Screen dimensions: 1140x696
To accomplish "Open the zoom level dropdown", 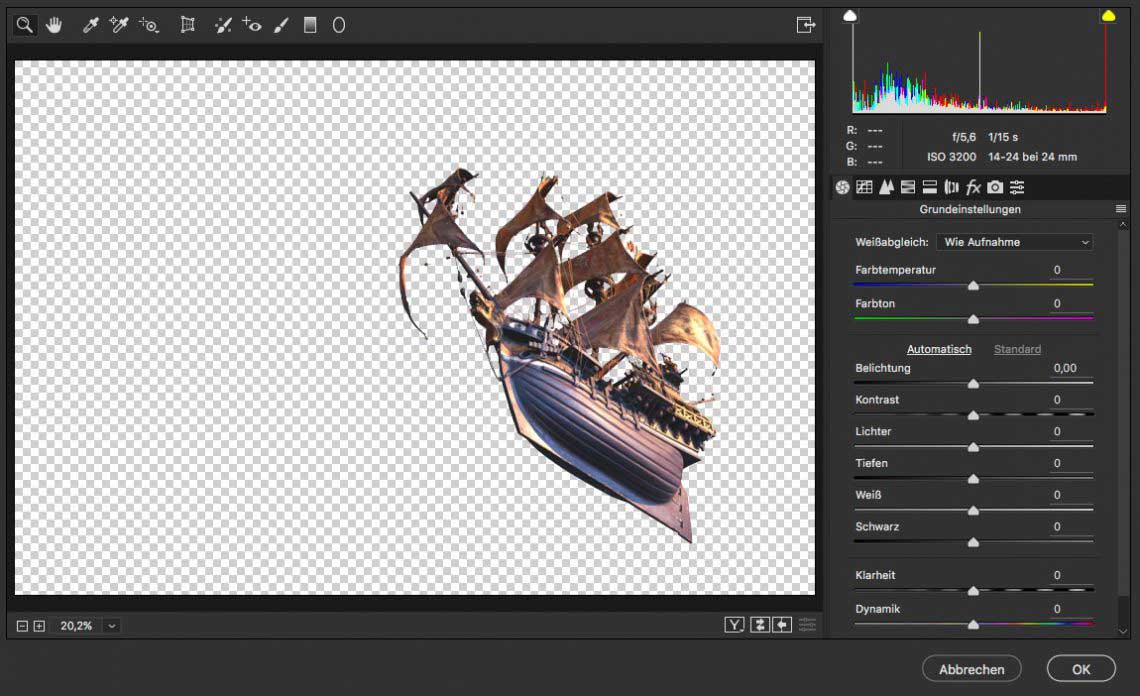I will coord(111,626).
